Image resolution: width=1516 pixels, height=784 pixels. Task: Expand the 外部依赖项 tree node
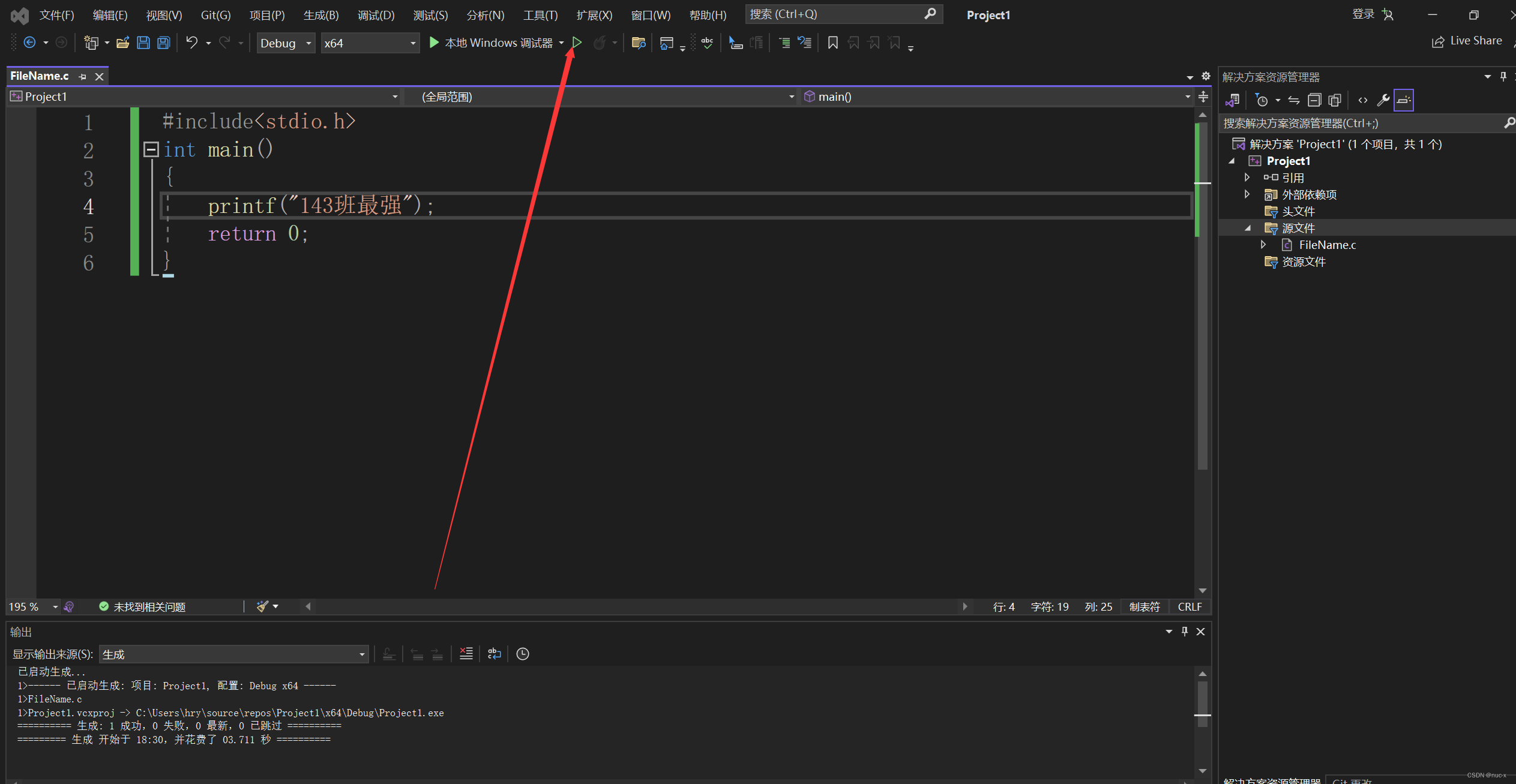coord(1247,194)
